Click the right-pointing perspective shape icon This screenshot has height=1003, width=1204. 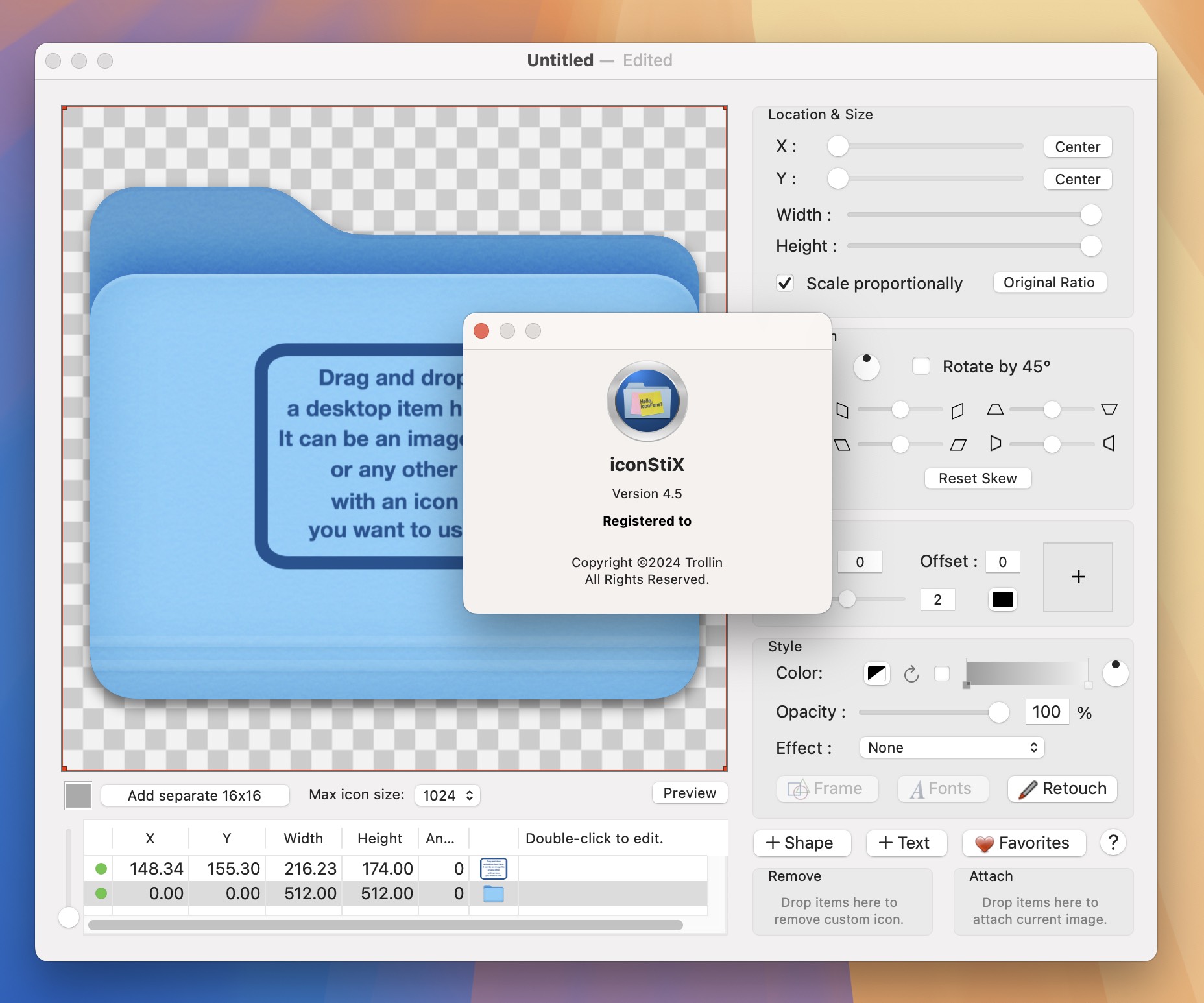[x=995, y=444]
